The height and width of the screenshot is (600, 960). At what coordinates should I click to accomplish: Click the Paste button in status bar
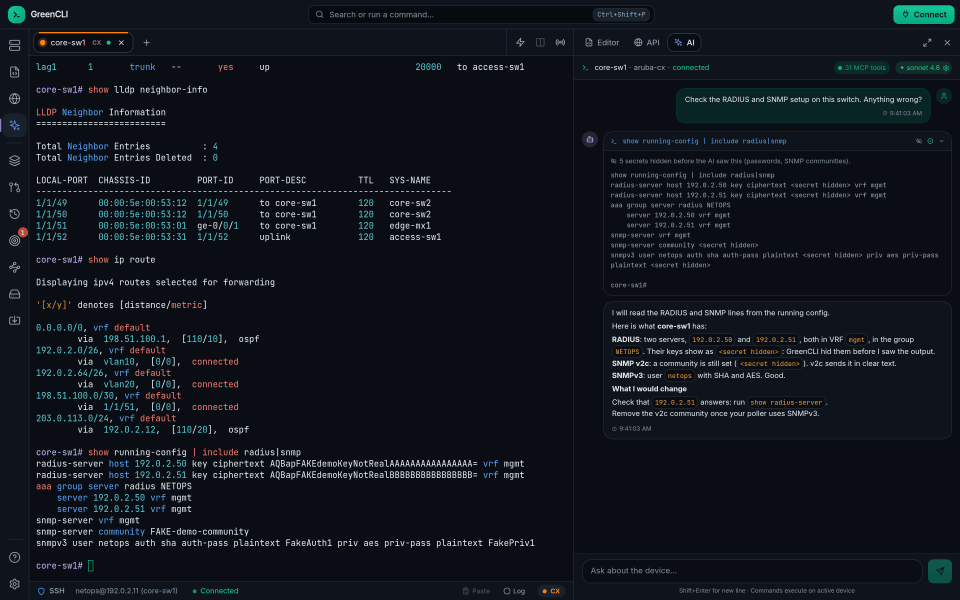476,591
